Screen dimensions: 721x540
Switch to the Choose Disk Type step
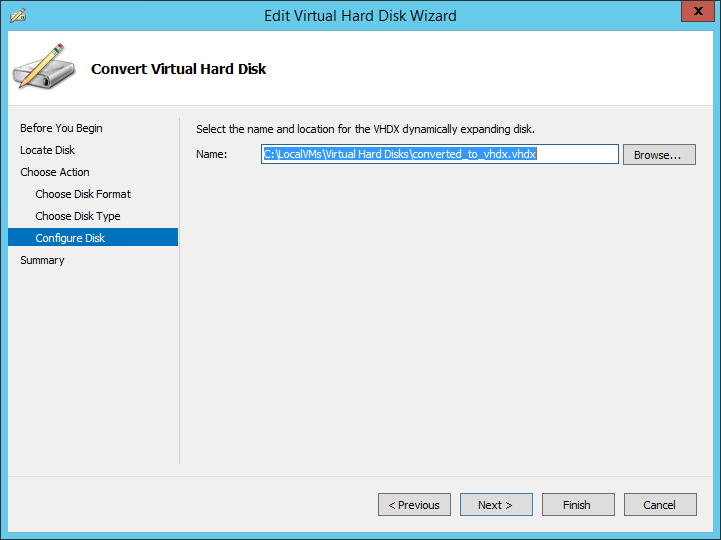pyautogui.click(x=78, y=216)
